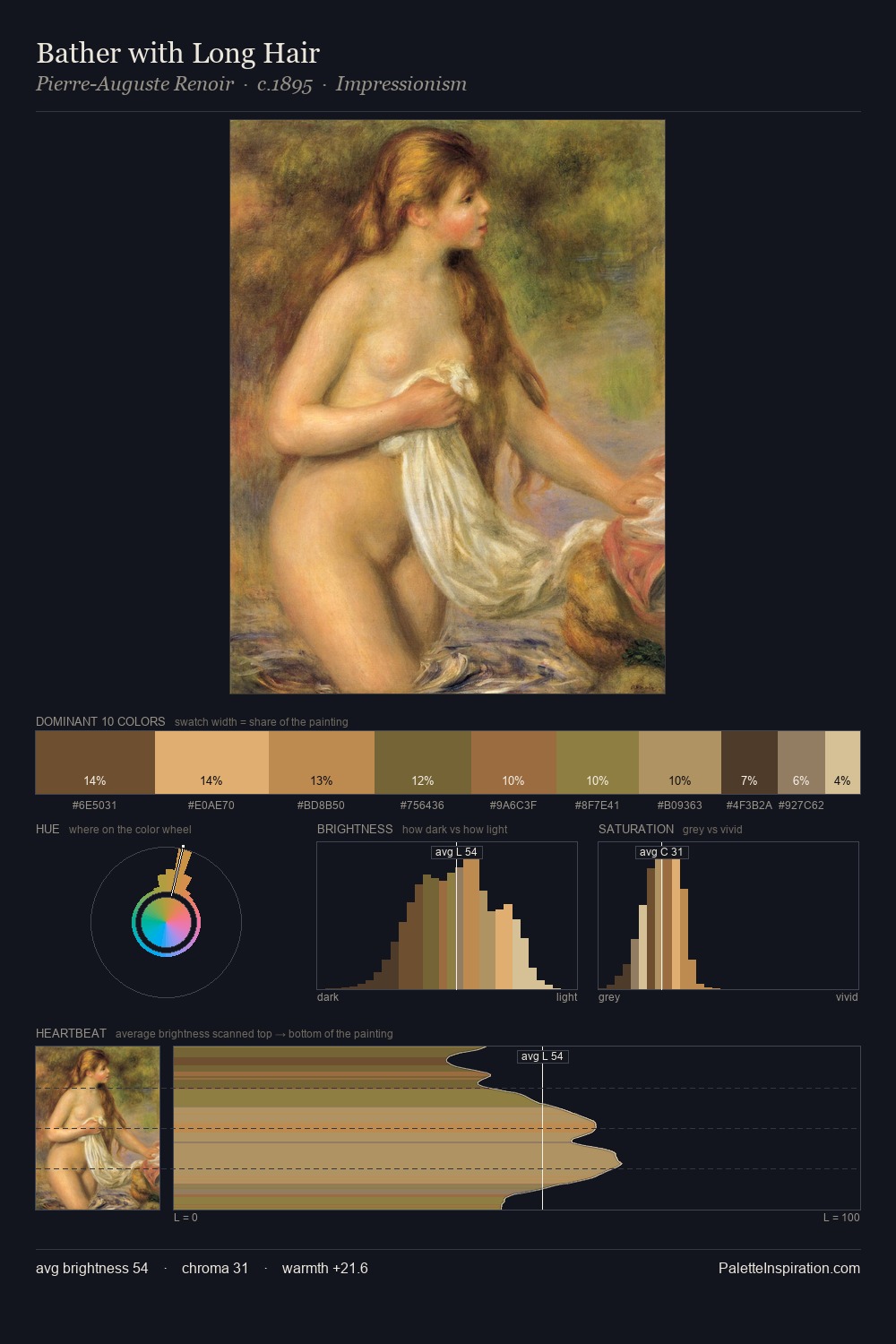
Task: Click the #9A6C3F hex code label
Action: point(513,806)
